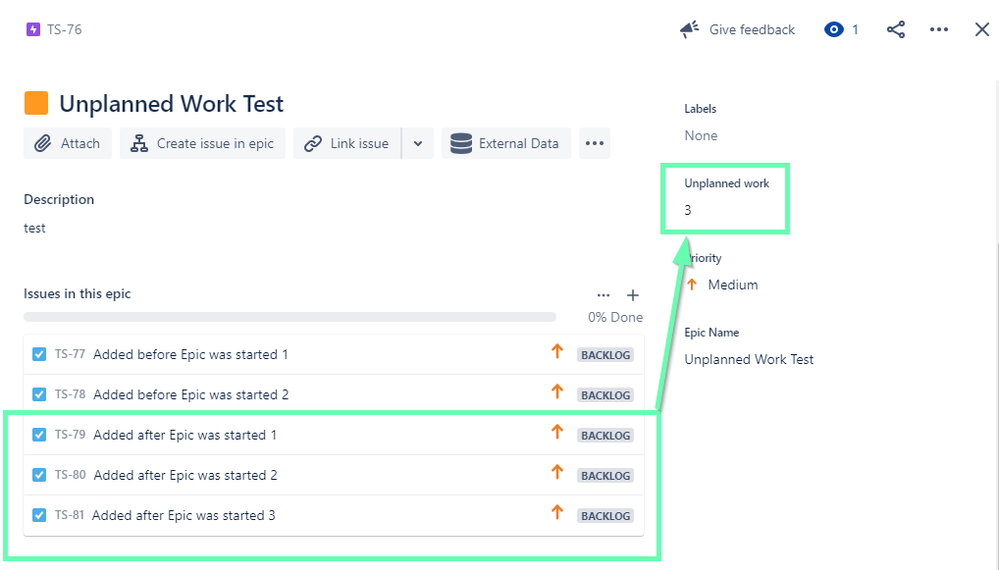Viewport: 999px width, 570px height.
Task: Click the Create issue in epic button
Action: [x=203, y=143]
